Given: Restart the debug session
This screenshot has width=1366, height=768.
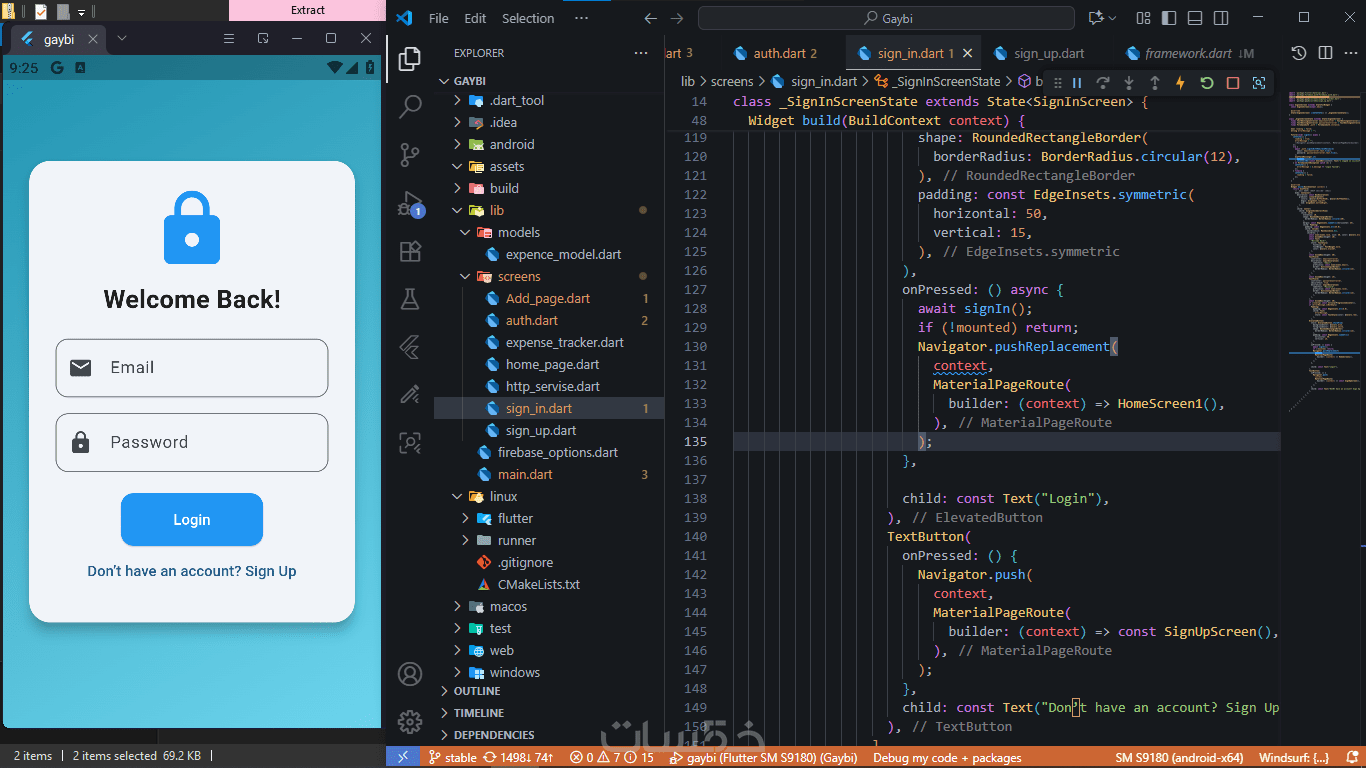Looking at the screenshot, I should point(1207,83).
